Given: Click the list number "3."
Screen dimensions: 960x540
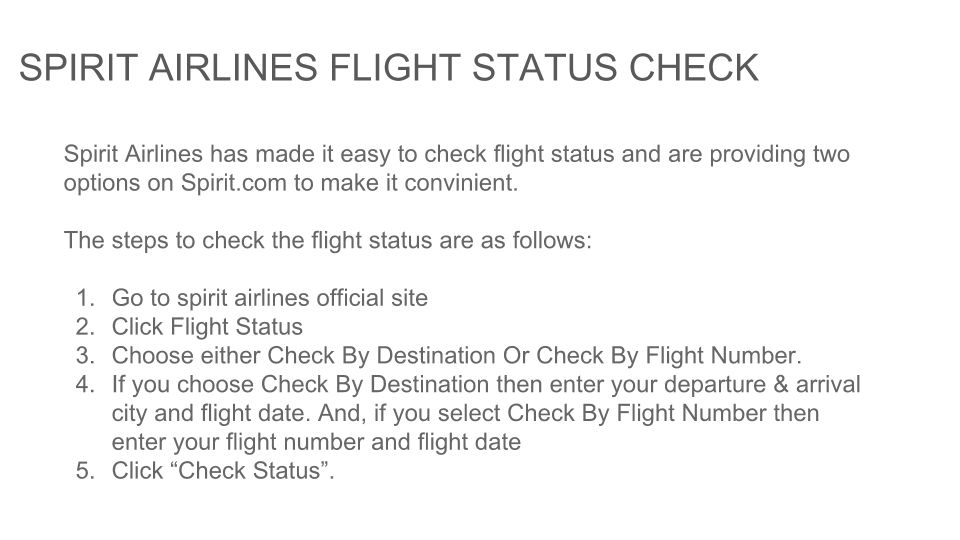Looking at the screenshot, I should point(84,356).
